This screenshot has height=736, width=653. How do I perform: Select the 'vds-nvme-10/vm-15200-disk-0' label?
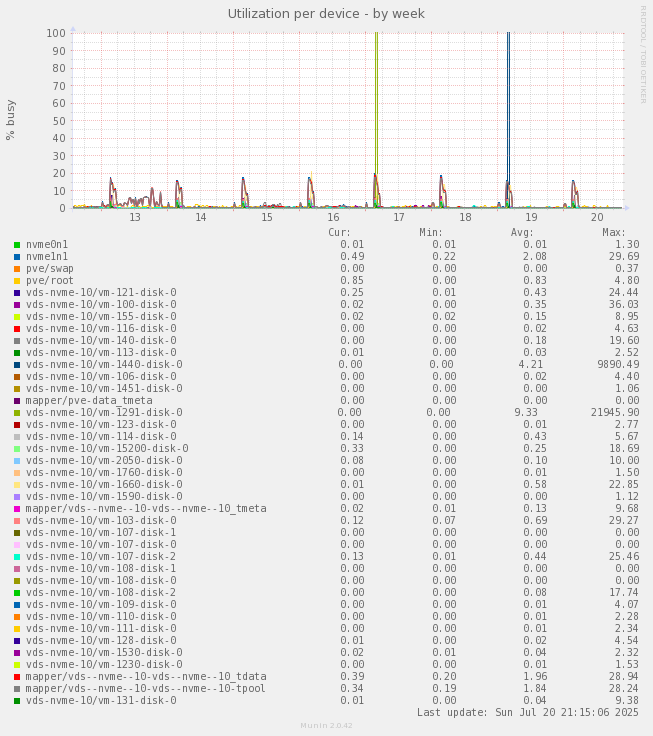click(x=107, y=449)
